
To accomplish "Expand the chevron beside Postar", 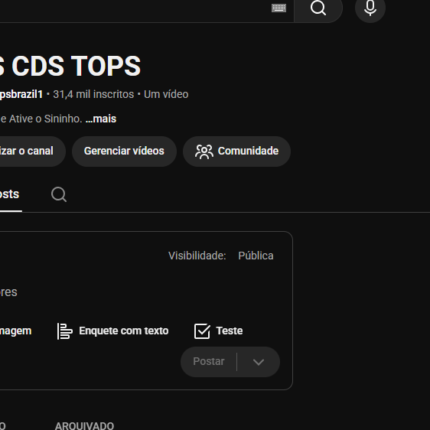I will [258, 362].
